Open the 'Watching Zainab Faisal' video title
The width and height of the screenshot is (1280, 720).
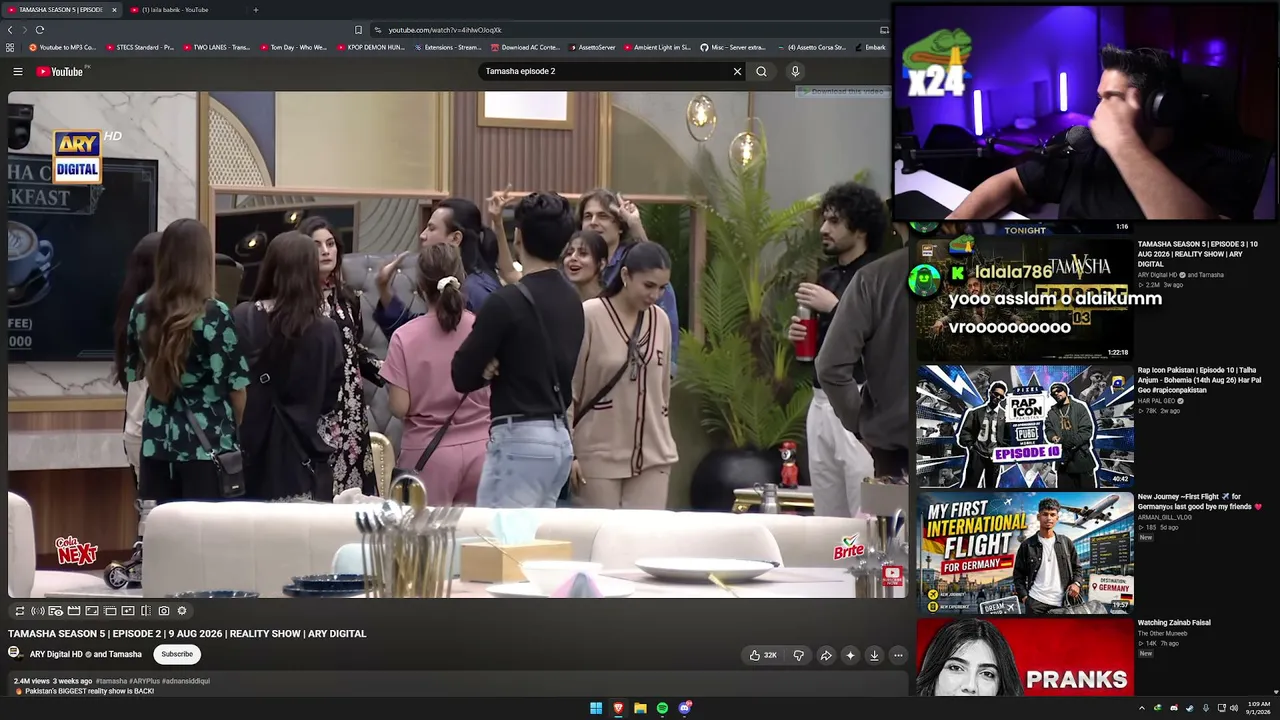pyautogui.click(x=1174, y=623)
